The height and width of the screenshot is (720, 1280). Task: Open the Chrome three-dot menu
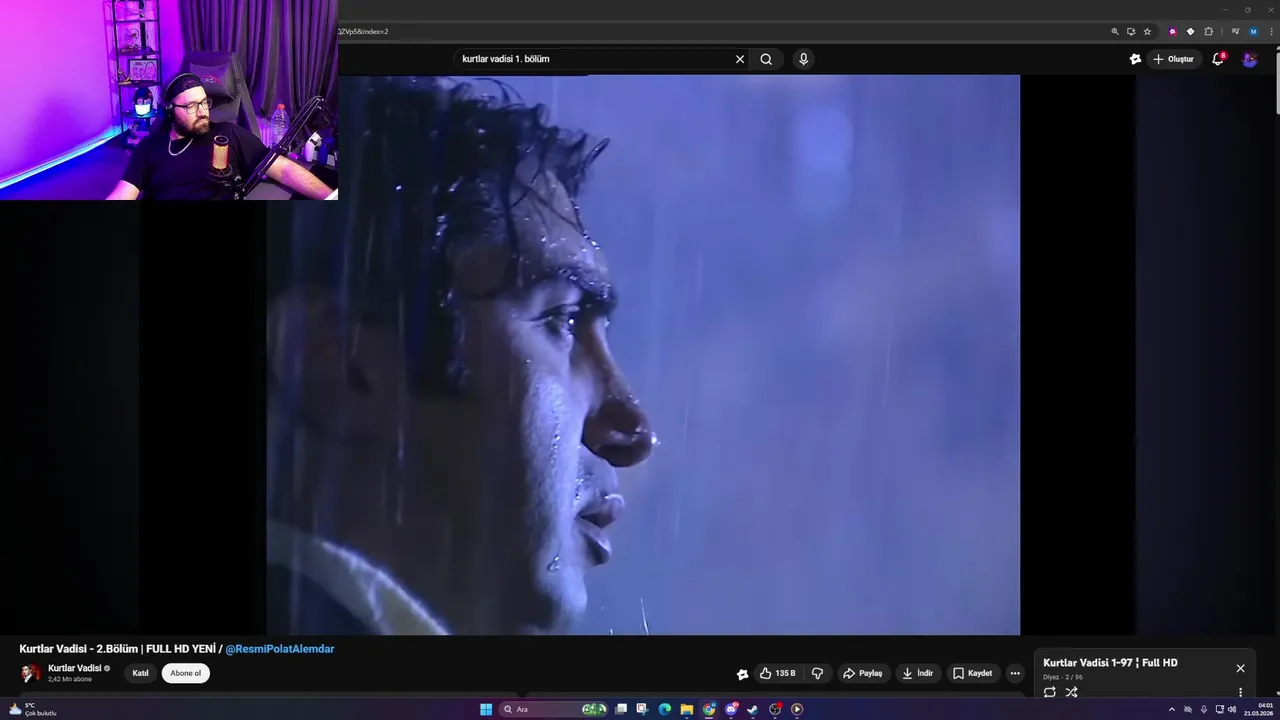tap(1270, 31)
